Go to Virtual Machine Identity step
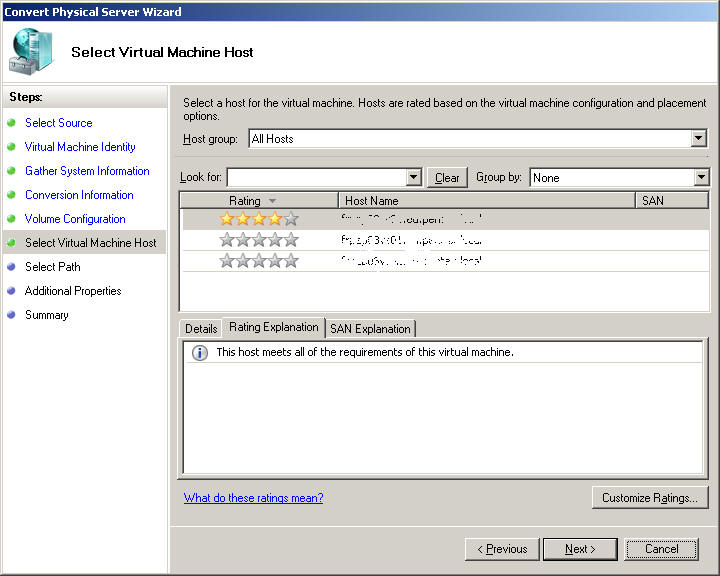The width and height of the screenshot is (720, 576). click(80, 147)
